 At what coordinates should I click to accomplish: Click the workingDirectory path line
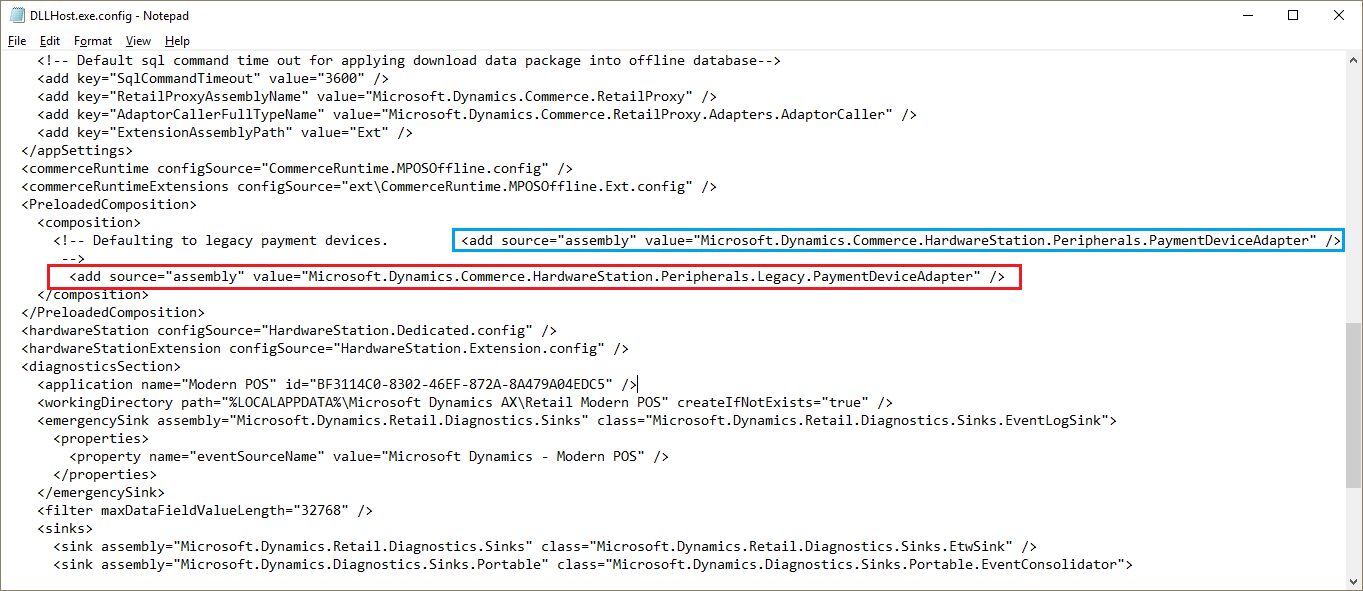(465, 402)
